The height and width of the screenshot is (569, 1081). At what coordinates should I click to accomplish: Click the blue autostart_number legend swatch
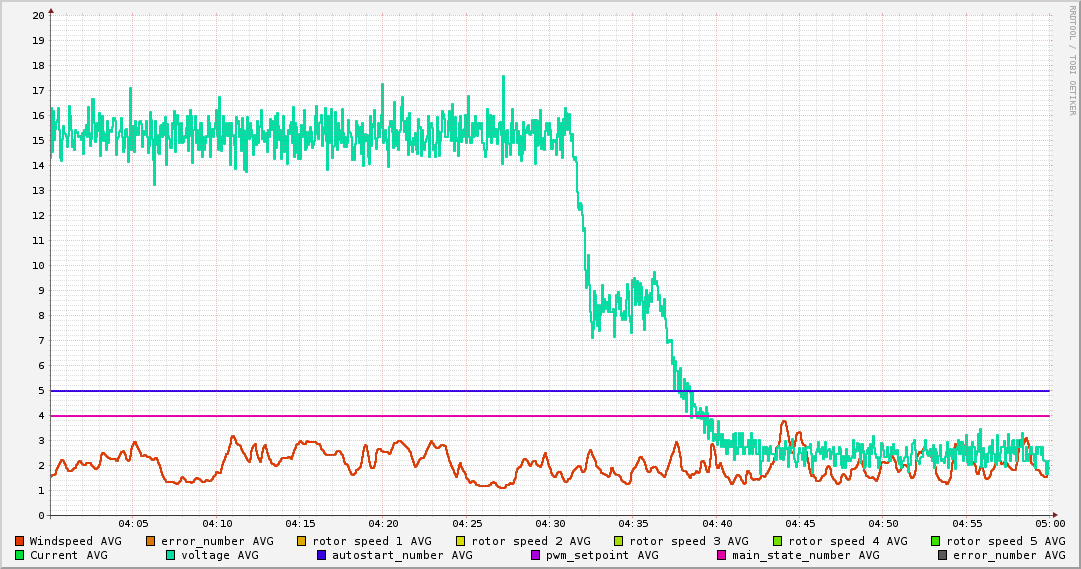coord(321,555)
